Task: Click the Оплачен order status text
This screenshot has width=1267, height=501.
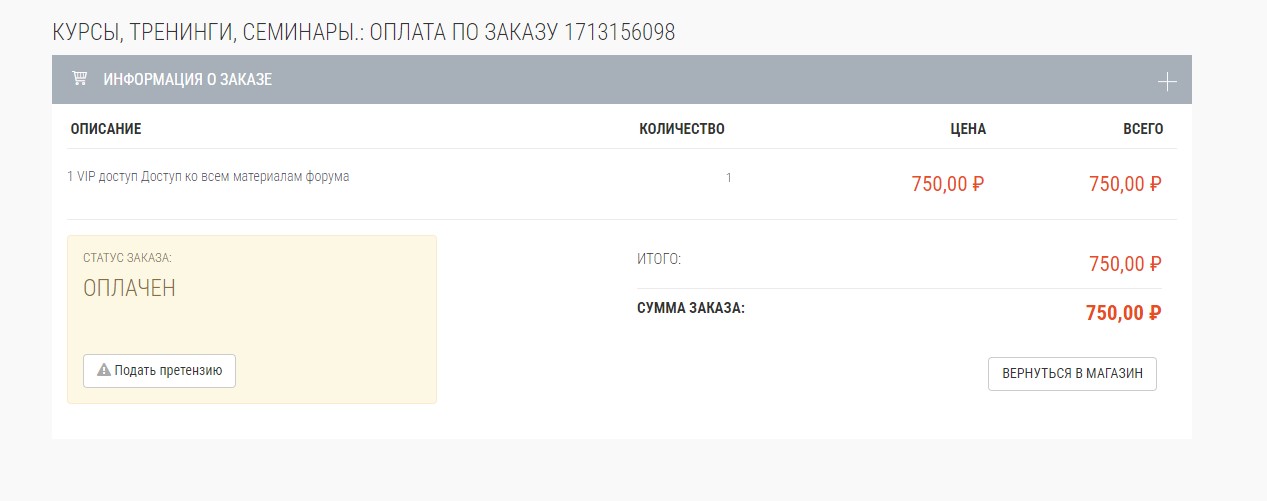Action: coord(129,288)
